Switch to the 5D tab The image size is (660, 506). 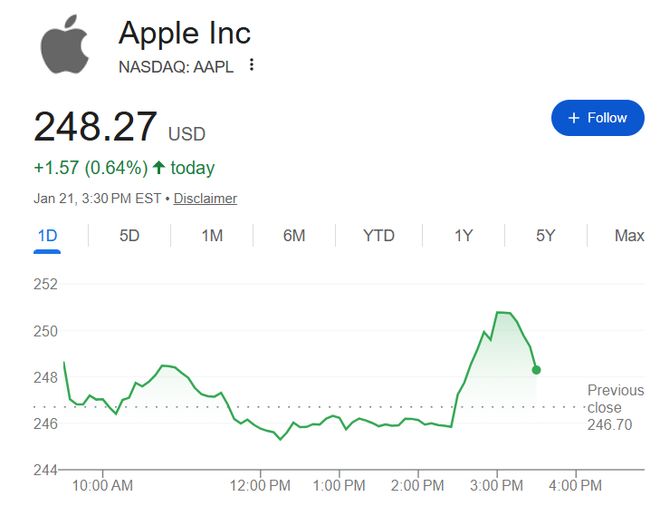(130, 236)
